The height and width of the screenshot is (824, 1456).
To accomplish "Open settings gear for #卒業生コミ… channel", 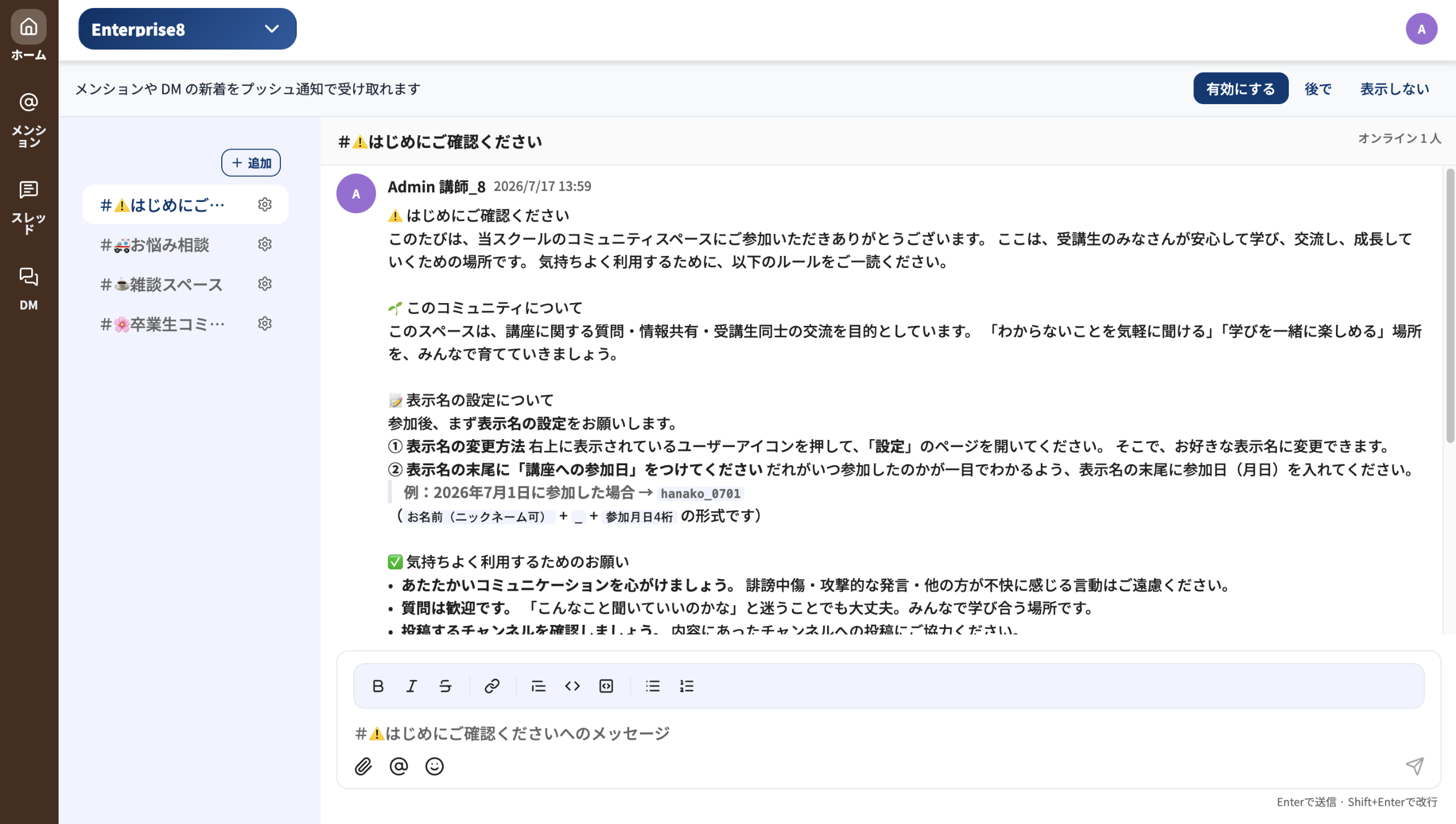I will coord(264,324).
